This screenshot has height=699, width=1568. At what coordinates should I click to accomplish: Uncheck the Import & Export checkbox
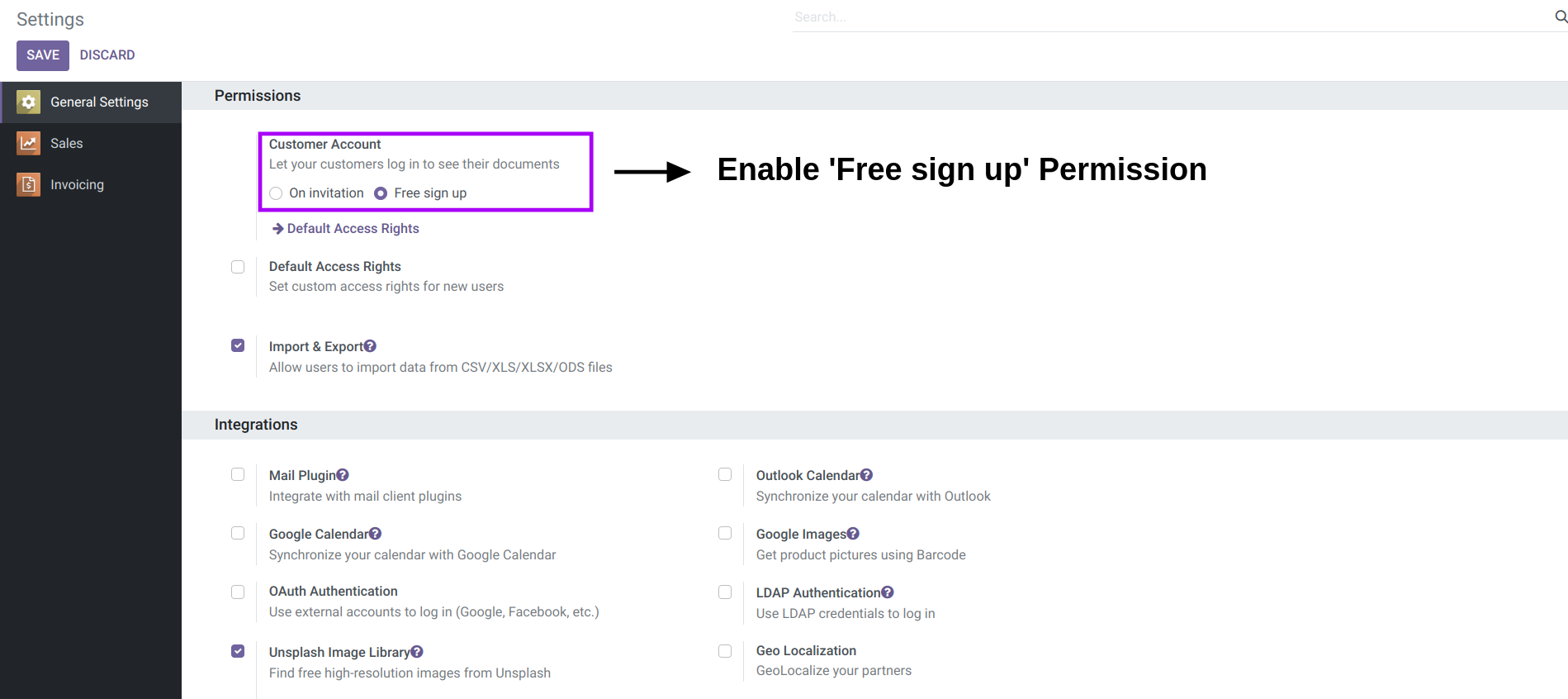click(x=238, y=345)
